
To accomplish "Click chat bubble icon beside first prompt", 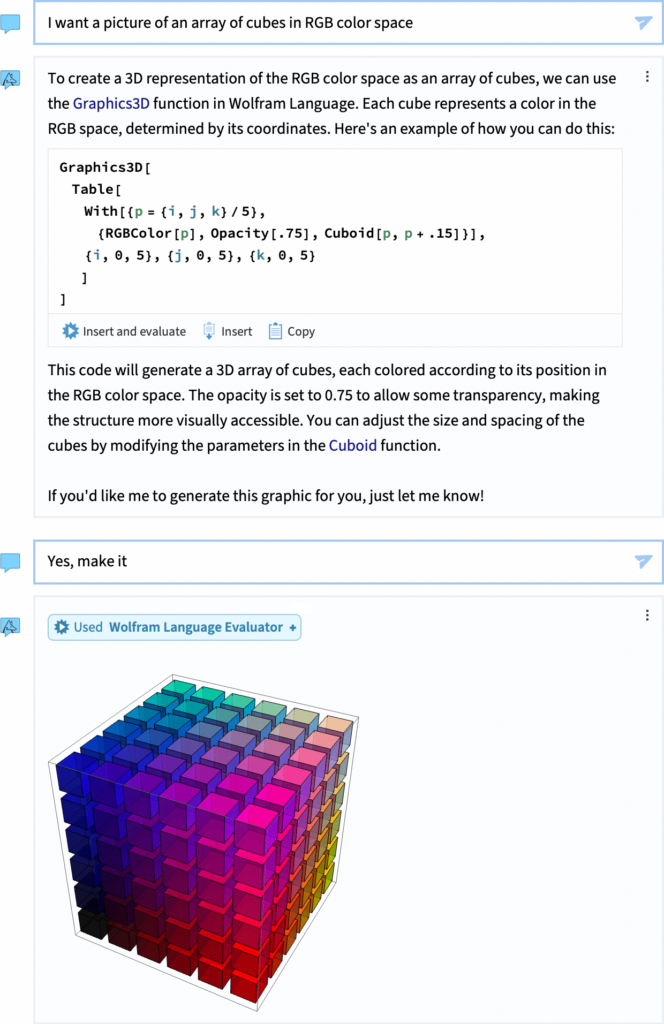I will [x=10, y=23].
